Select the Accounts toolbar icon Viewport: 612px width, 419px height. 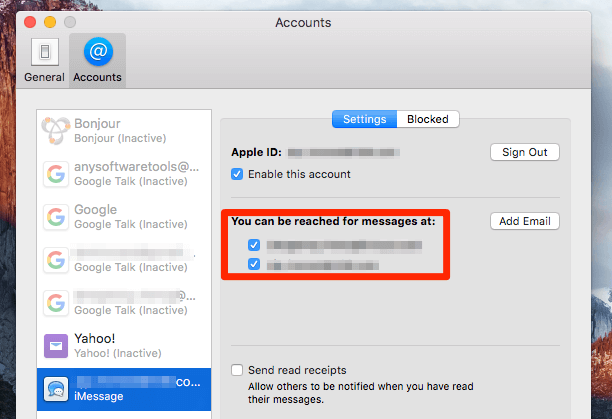point(98,60)
